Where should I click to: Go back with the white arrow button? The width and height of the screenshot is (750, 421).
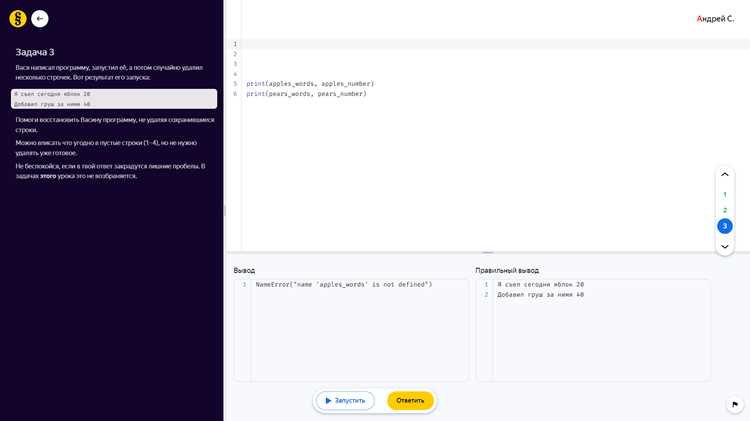click(x=40, y=19)
